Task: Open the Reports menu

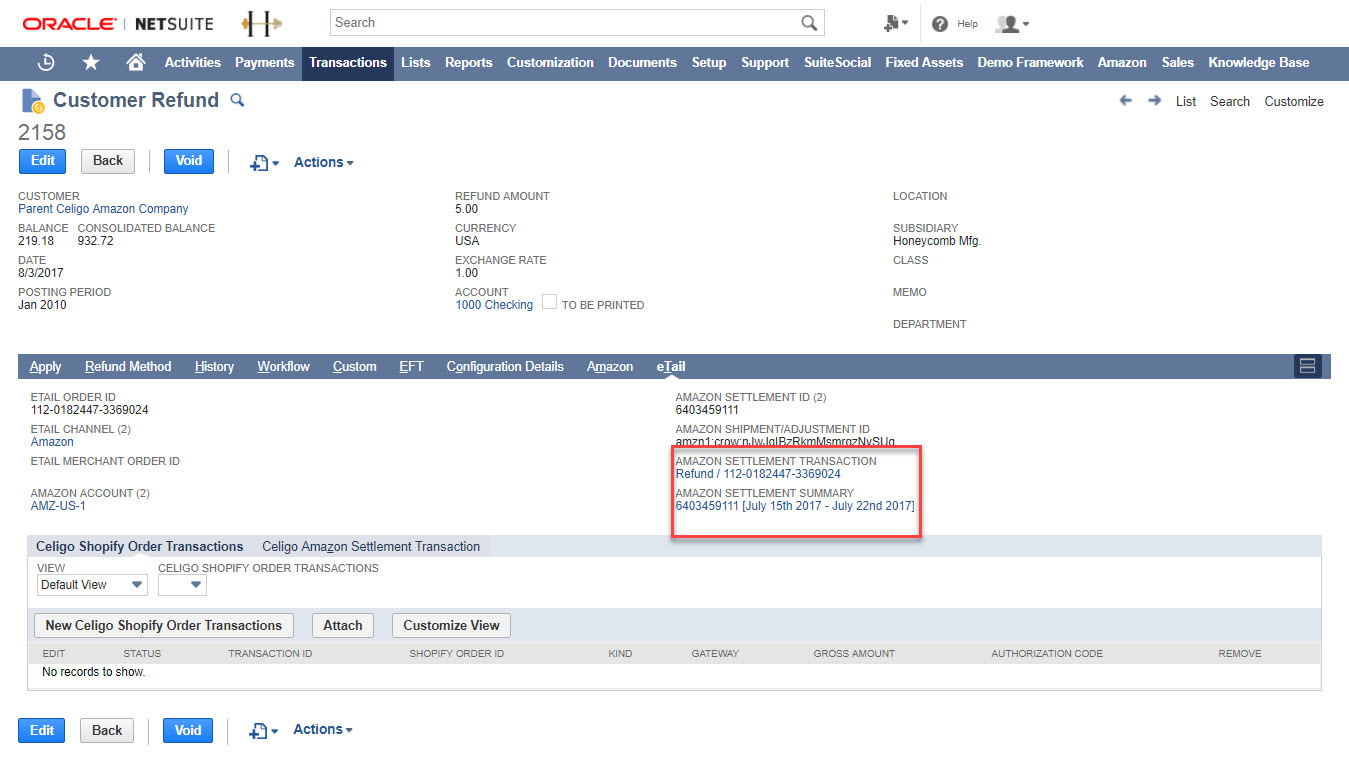Action: (469, 62)
